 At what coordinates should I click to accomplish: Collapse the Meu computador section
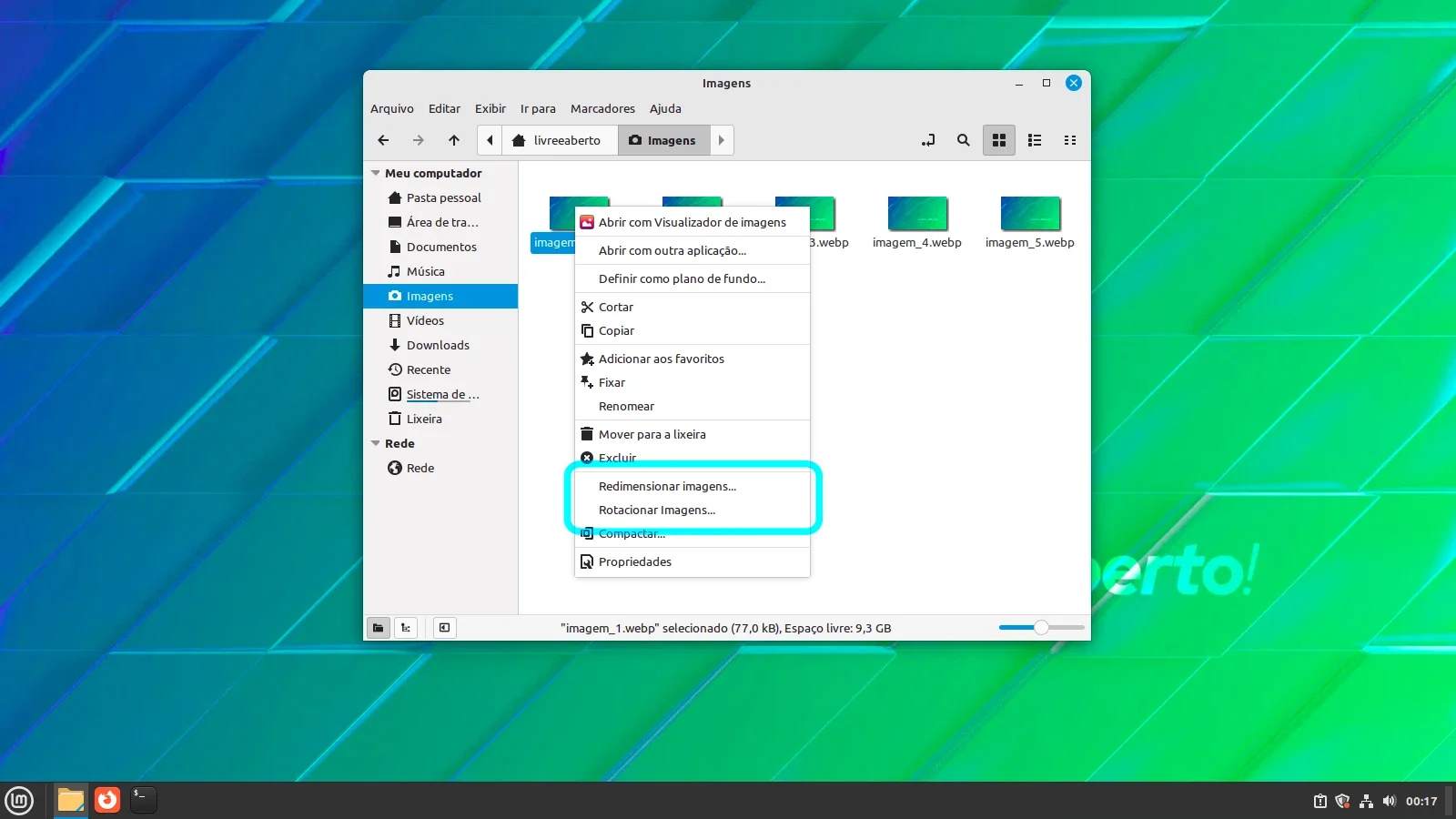(376, 173)
